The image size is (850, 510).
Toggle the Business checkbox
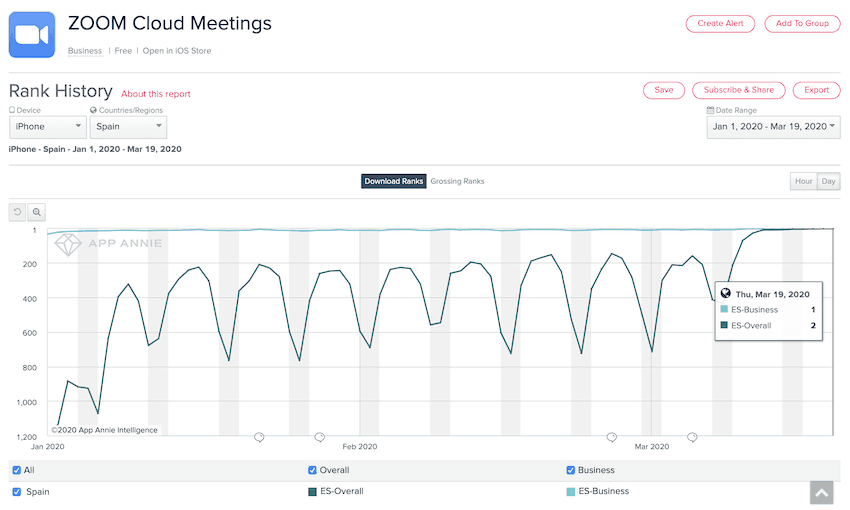point(572,470)
